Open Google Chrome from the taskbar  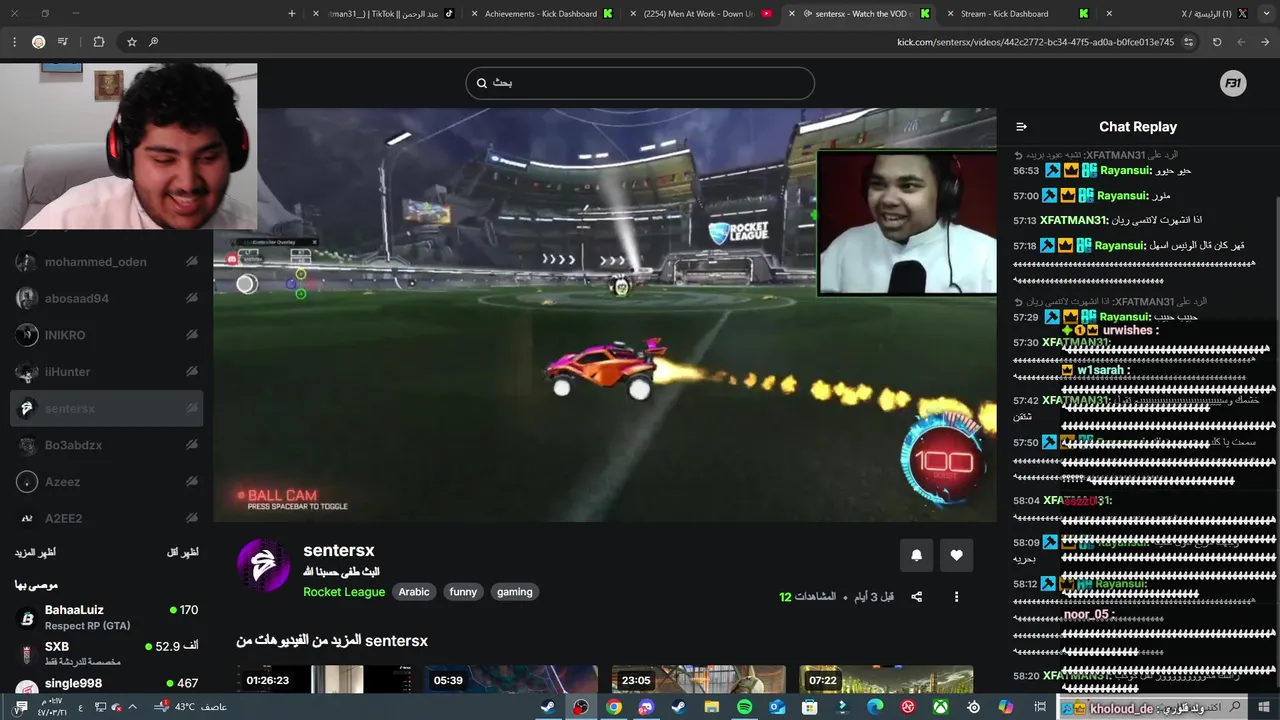pyautogui.click(x=614, y=707)
